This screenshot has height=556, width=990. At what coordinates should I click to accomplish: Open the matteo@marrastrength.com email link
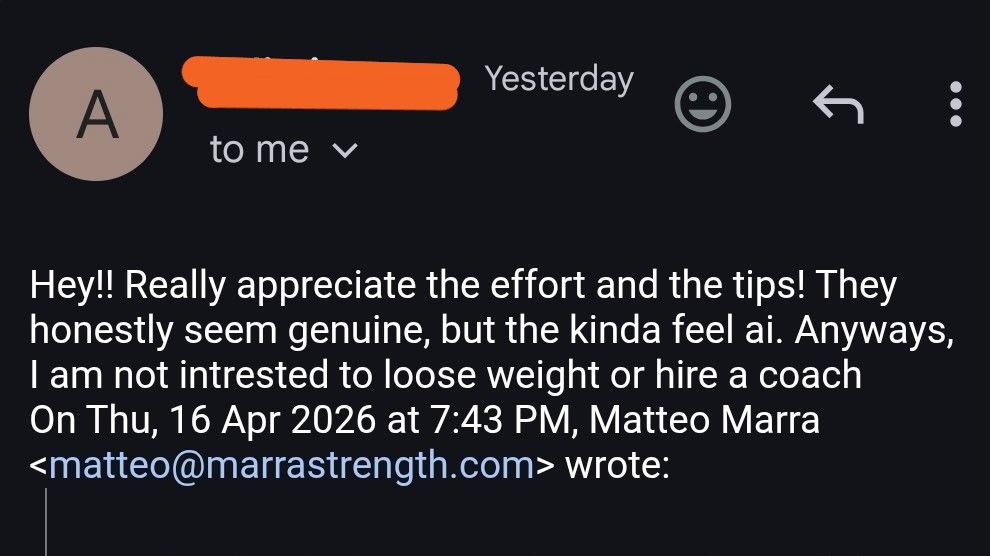pos(291,466)
